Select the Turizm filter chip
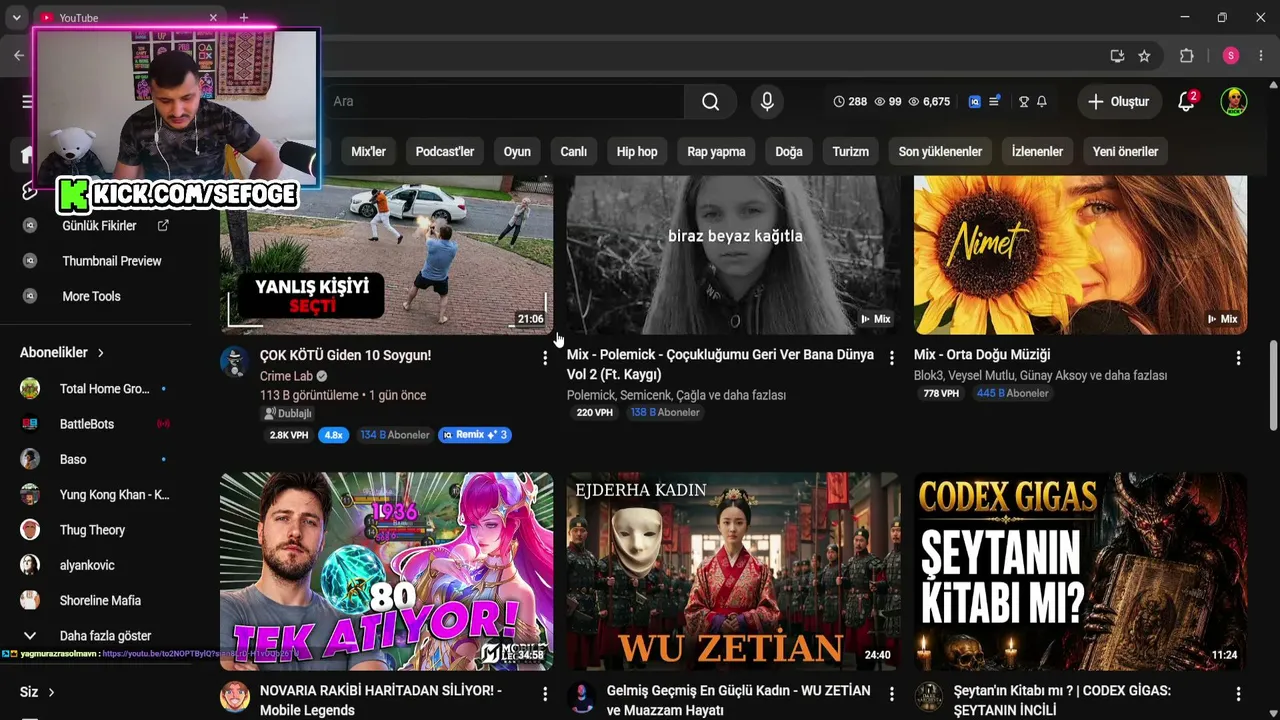This screenshot has width=1280, height=720. pos(851,152)
